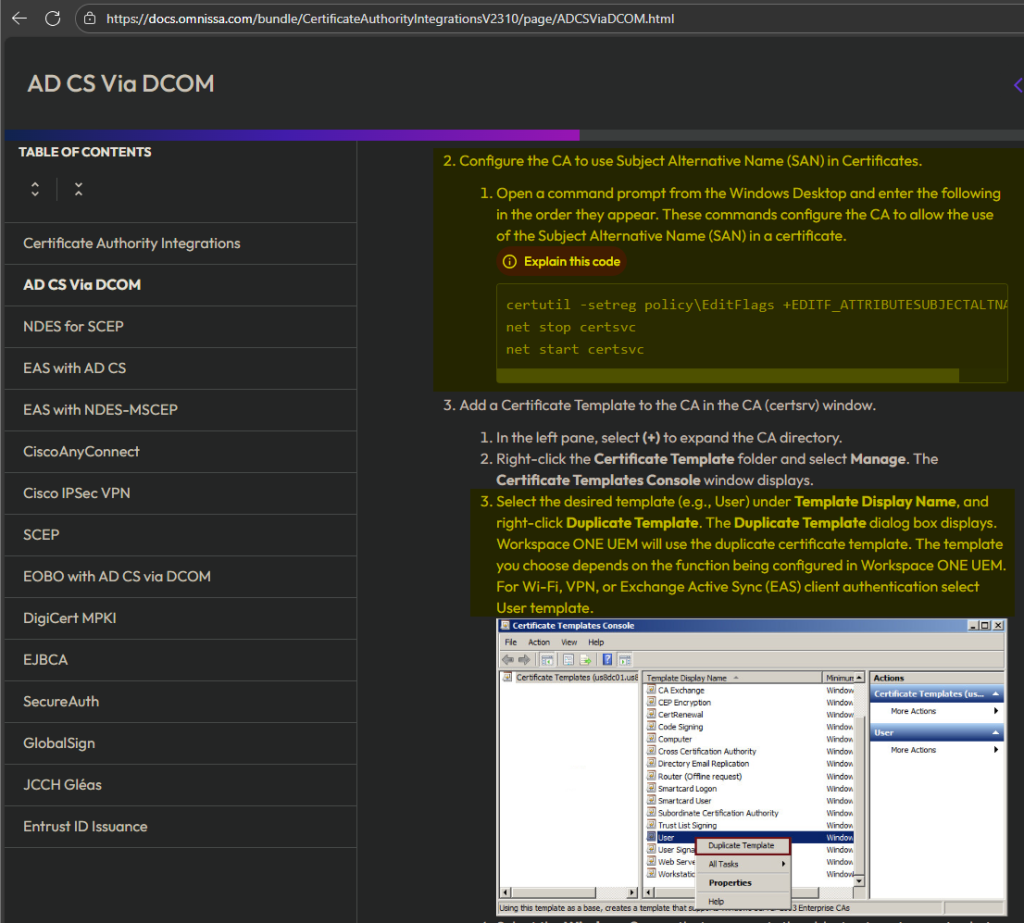This screenshot has height=923, width=1024.
Task: Click the purple reading progress bar
Action: pos(291,135)
